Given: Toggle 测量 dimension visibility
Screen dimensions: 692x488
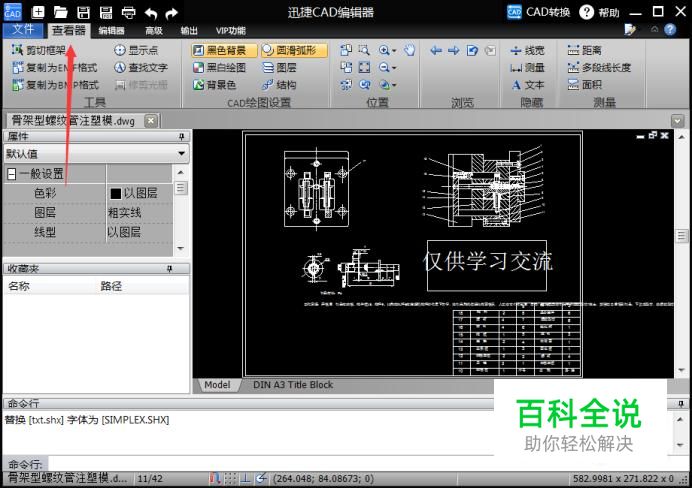Looking at the screenshot, I should [x=527, y=68].
